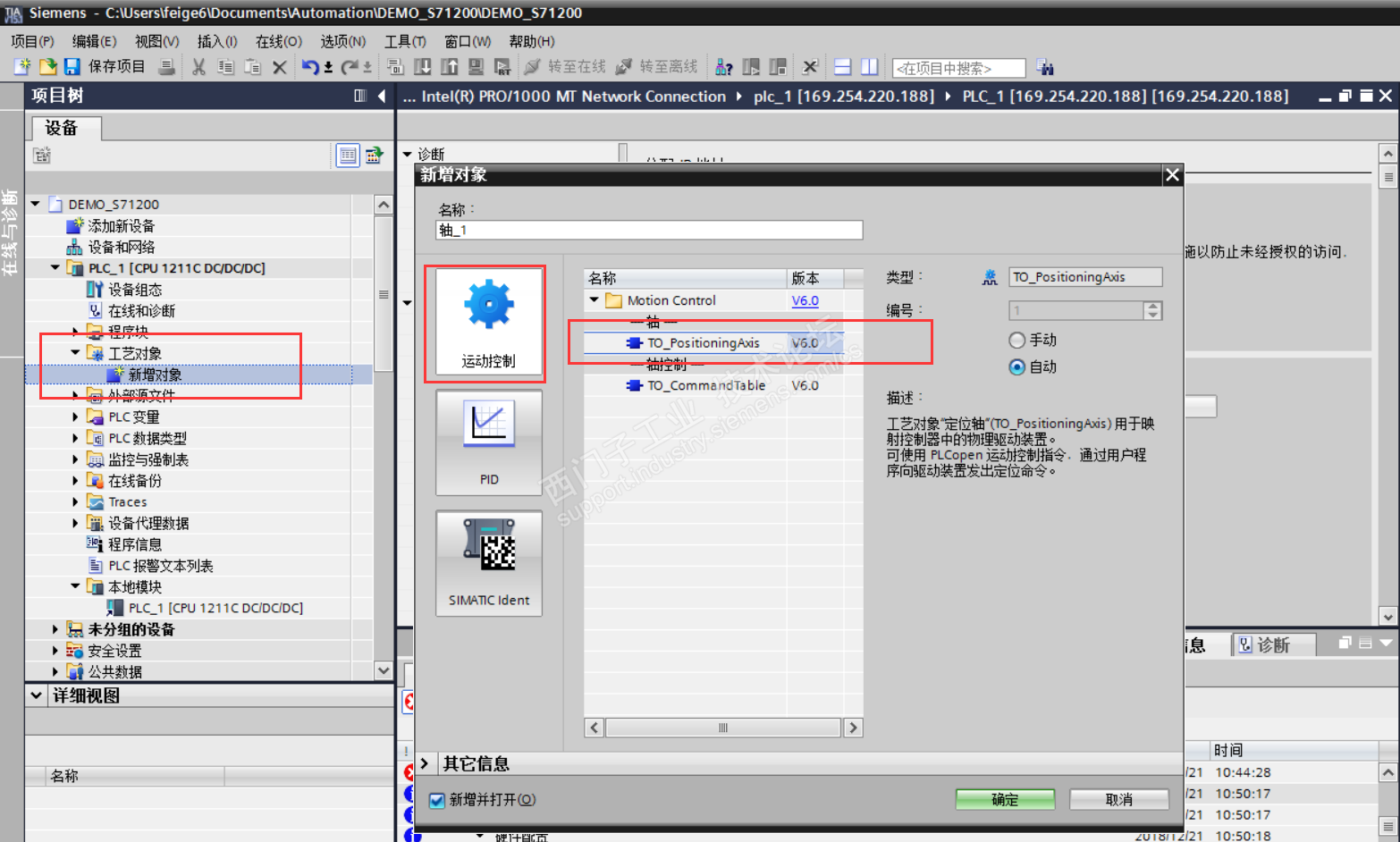Select TO_CommandTable in the object list
1400x842 pixels.
pos(706,385)
